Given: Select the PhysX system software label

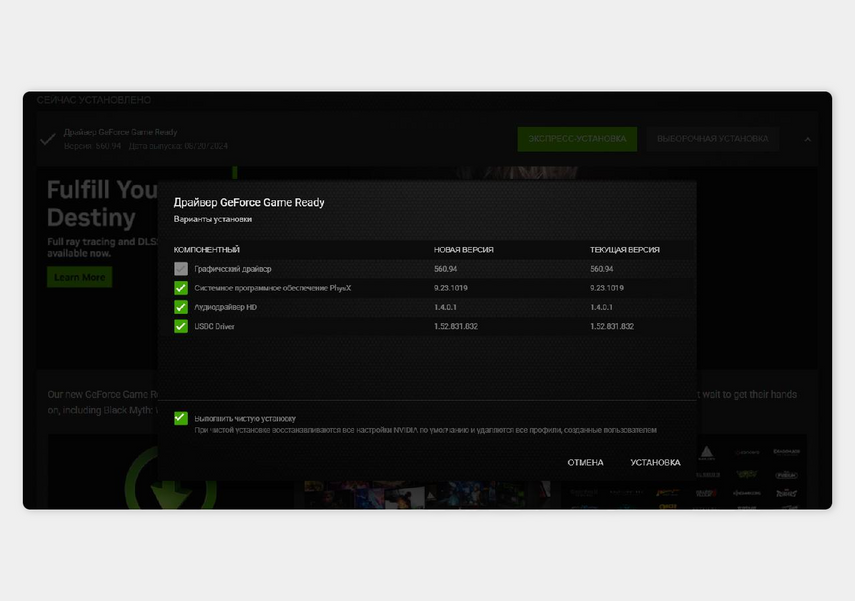Looking at the screenshot, I should (x=273, y=288).
